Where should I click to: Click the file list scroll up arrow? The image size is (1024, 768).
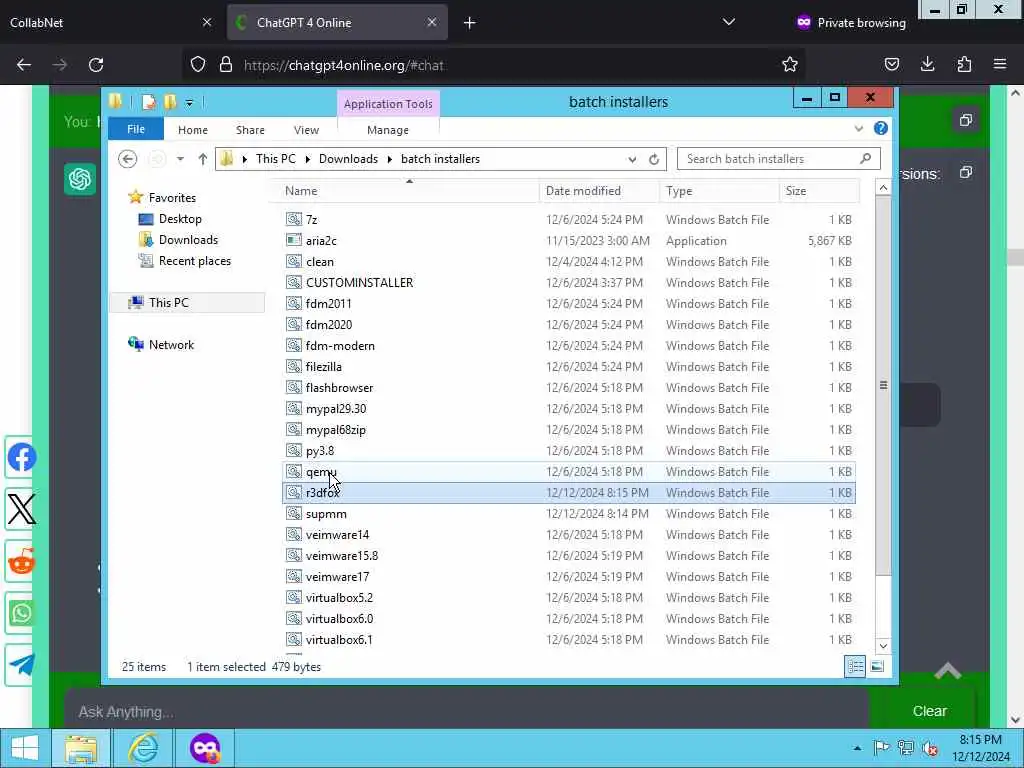click(883, 188)
